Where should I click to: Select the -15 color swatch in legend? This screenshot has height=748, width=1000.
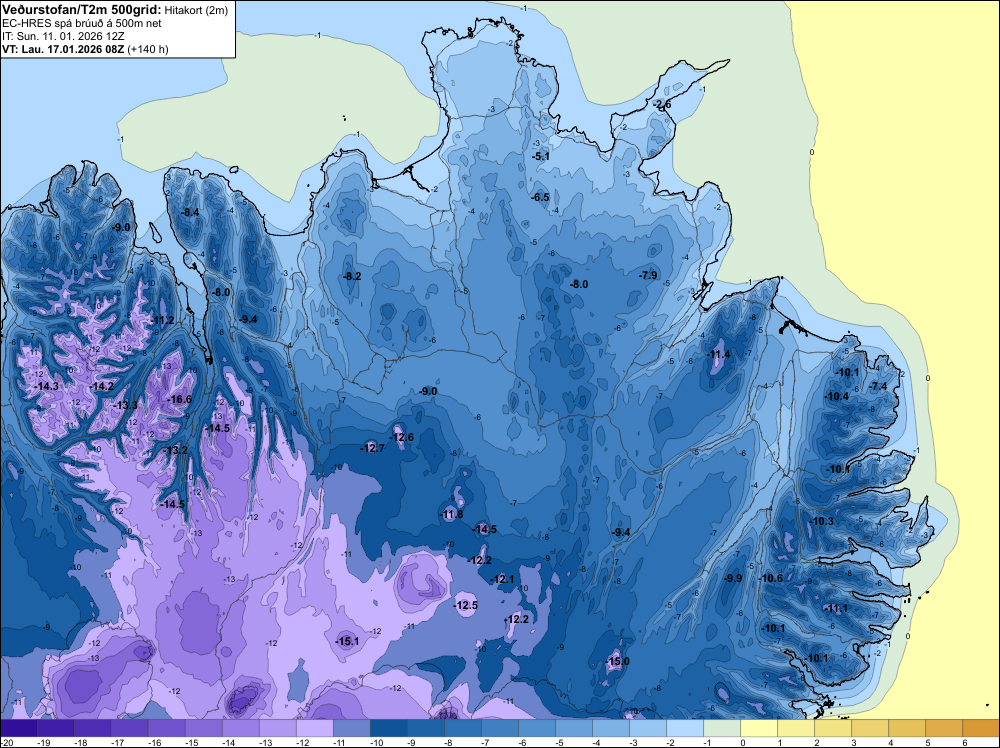203,728
